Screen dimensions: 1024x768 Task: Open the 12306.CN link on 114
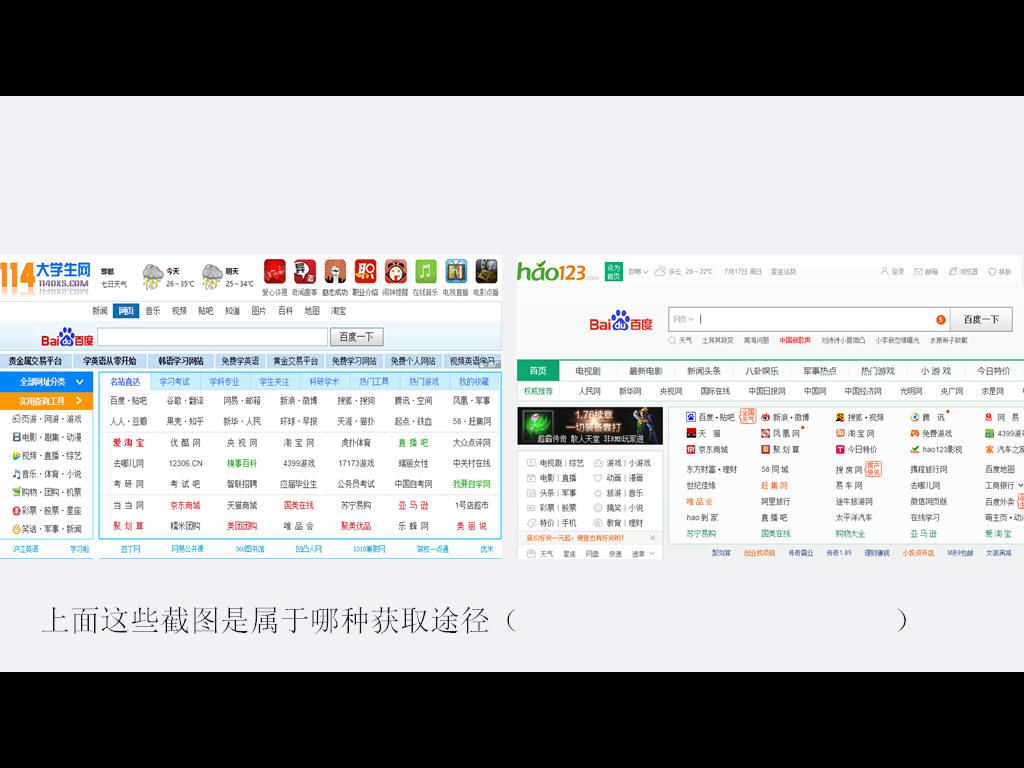coord(185,464)
